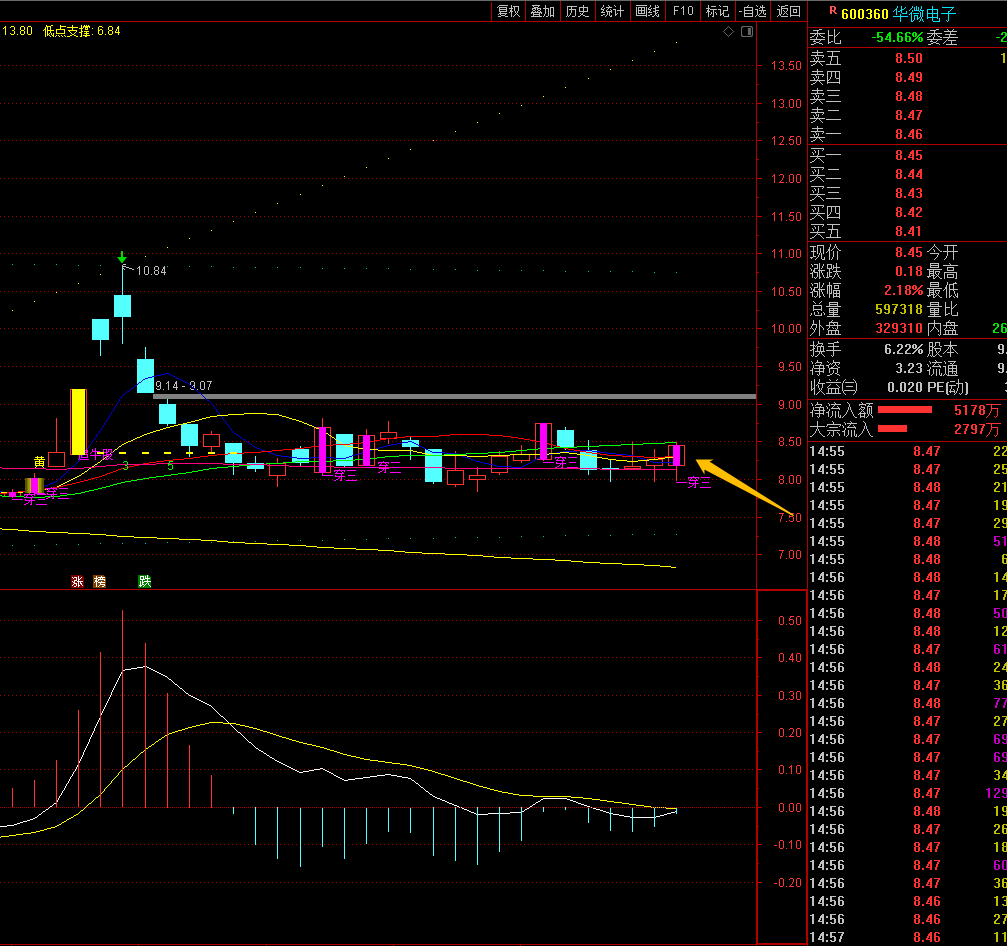Click the 标记 mark button
The height and width of the screenshot is (946, 1007).
tap(717, 11)
